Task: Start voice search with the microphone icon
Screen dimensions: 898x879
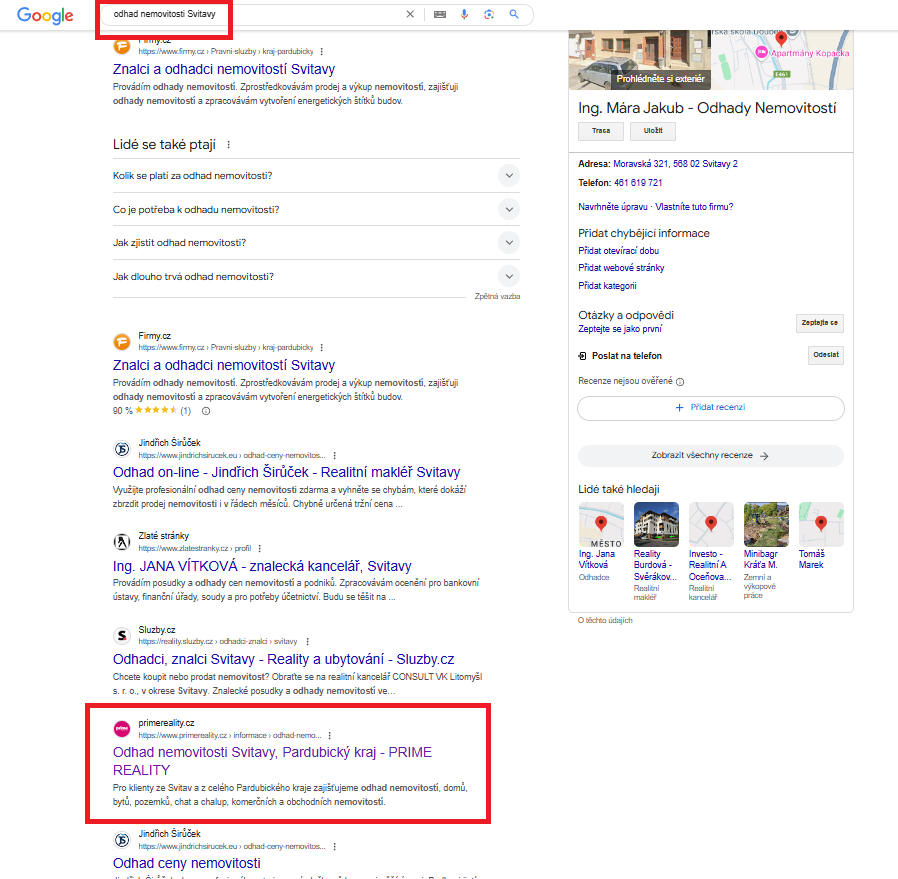Action: click(464, 14)
